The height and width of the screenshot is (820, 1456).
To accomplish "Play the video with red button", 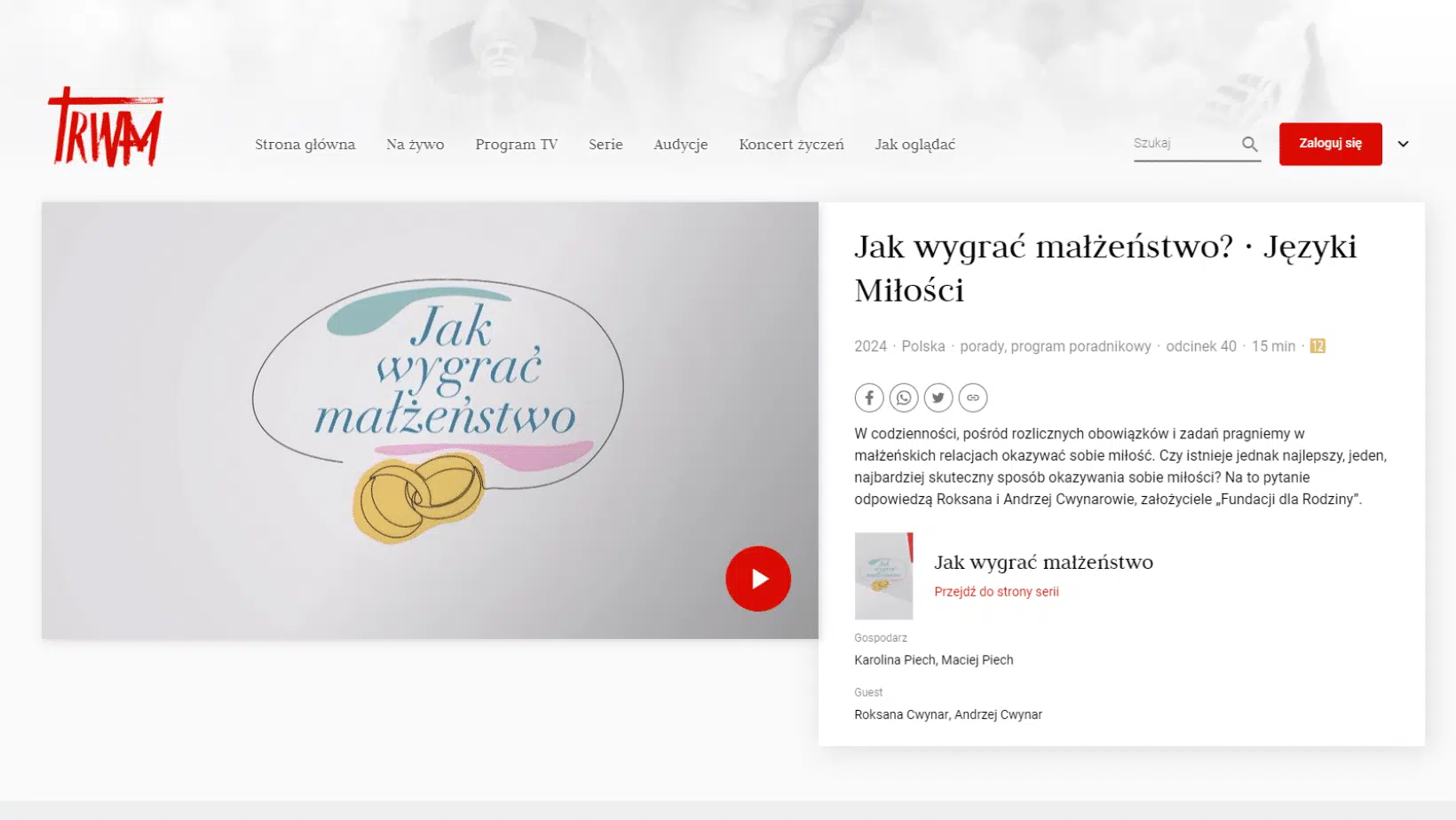I will [758, 579].
